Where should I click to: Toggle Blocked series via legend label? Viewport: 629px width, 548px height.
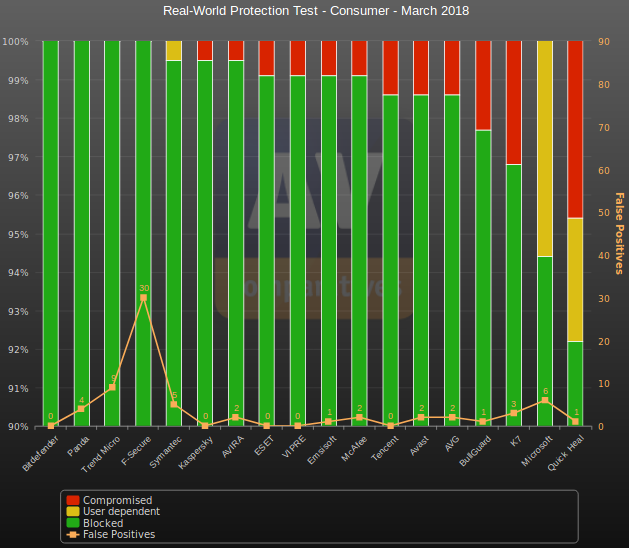[x=103, y=523]
